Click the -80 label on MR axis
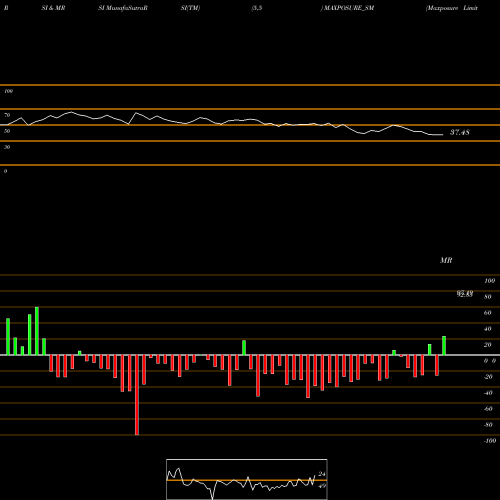500x500 pixels. click(x=488, y=425)
